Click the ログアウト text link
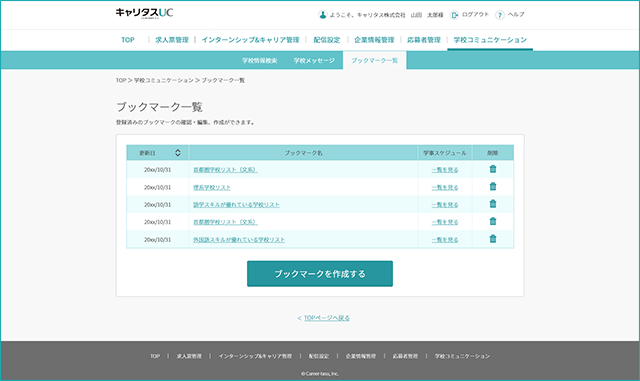Image resolution: width=640 pixels, height=381 pixels. (x=475, y=15)
